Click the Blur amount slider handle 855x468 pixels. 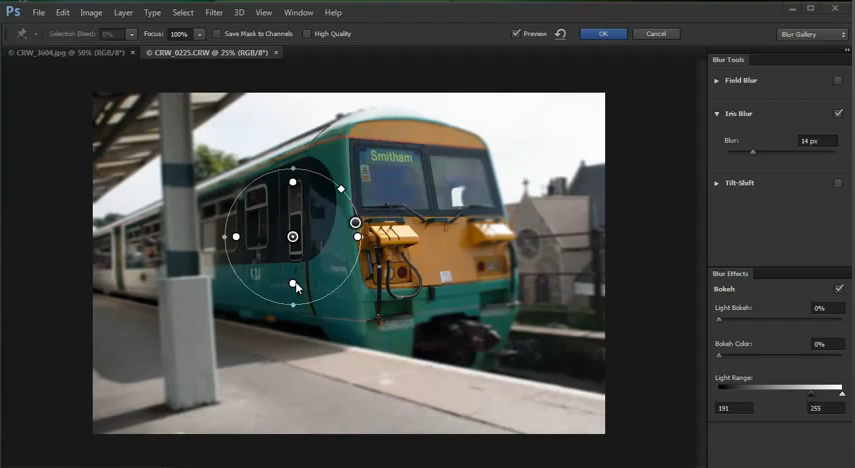[x=753, y=152]
